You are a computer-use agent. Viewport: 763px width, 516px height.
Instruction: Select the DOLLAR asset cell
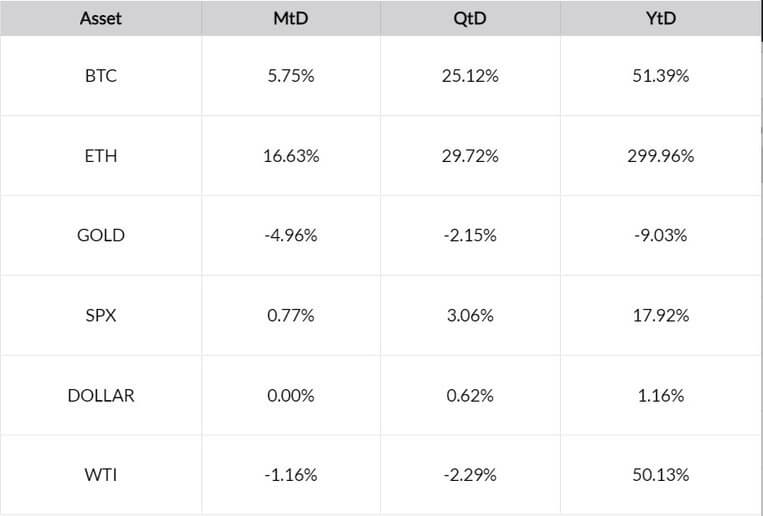tap(101, 395)
